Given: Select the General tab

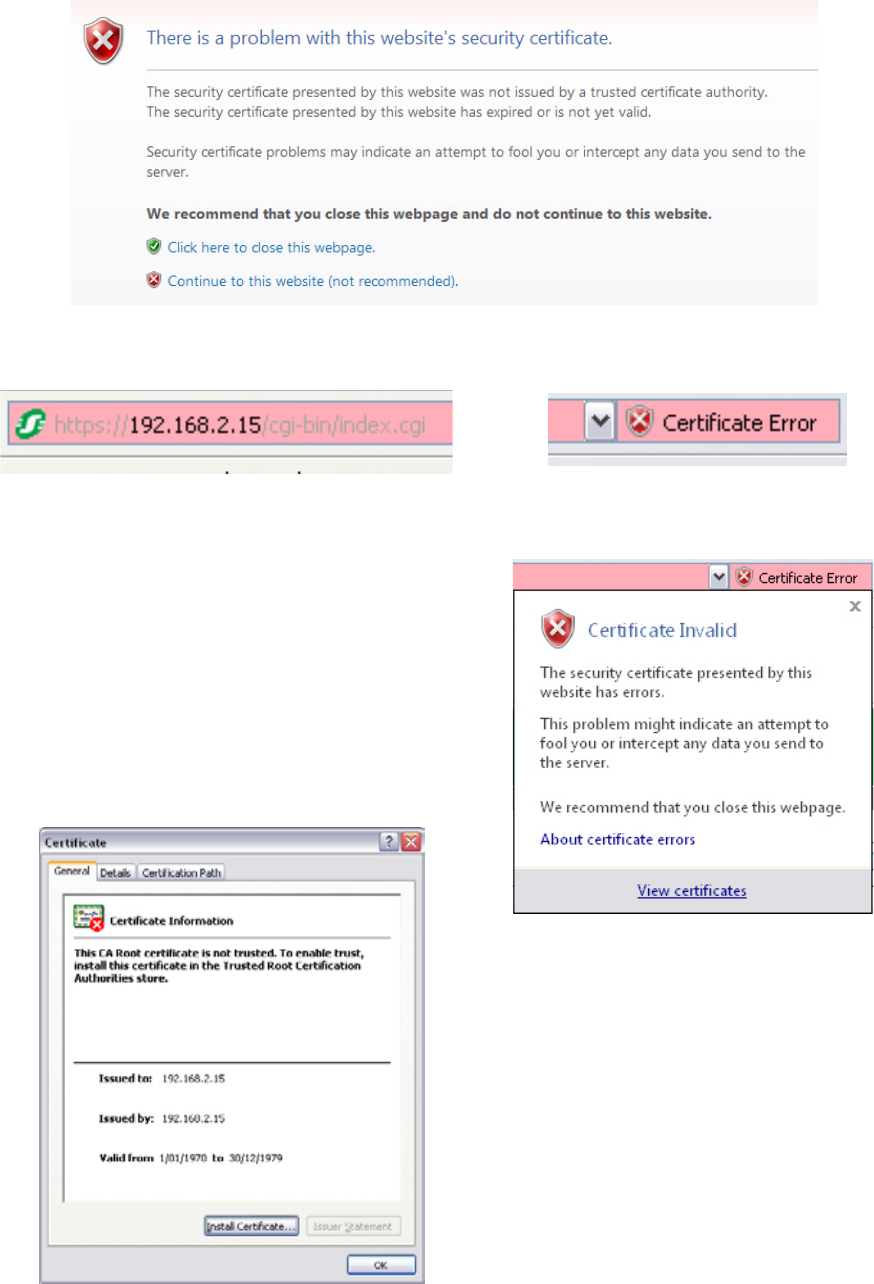Looking at the screenshot, I should [x=72, y=872].
